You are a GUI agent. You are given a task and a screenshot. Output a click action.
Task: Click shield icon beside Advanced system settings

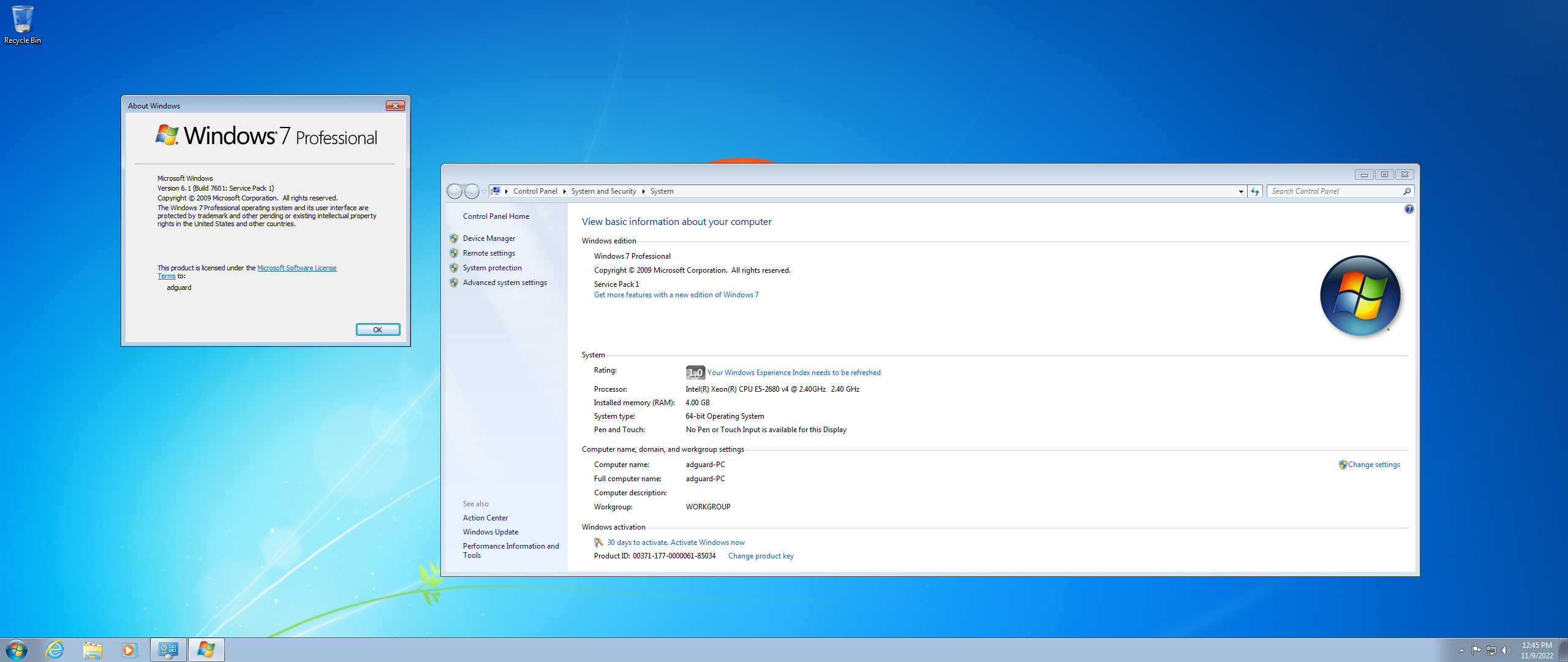click(454, 283)
